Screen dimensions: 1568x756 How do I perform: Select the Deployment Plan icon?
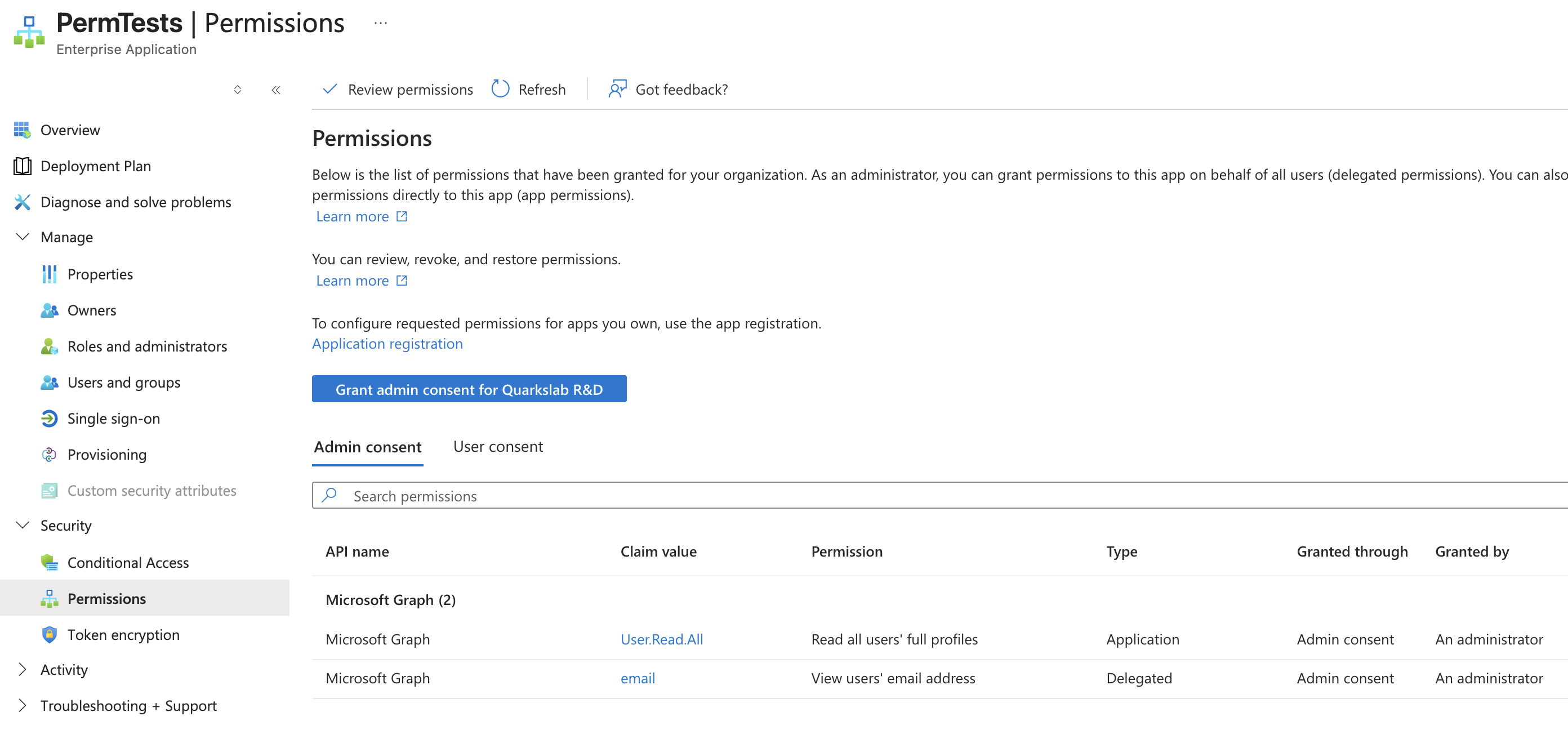pos(22,166)
